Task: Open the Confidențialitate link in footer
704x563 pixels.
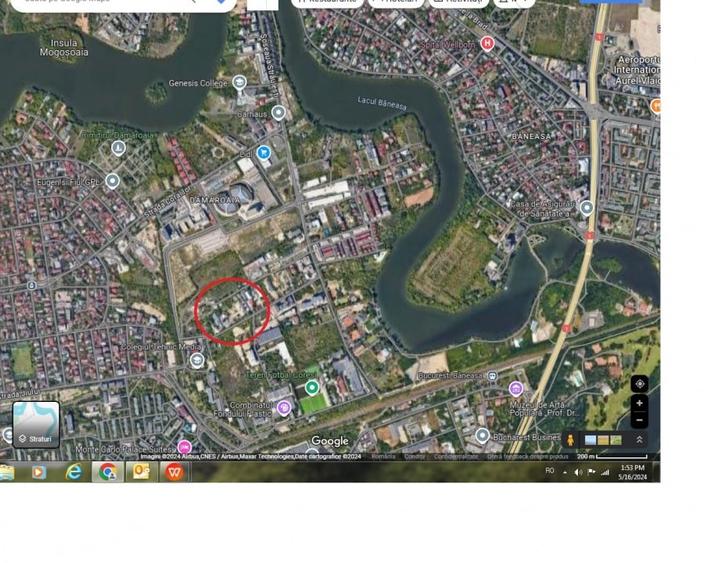Action: pyautogui.click(x=455, y=457)
